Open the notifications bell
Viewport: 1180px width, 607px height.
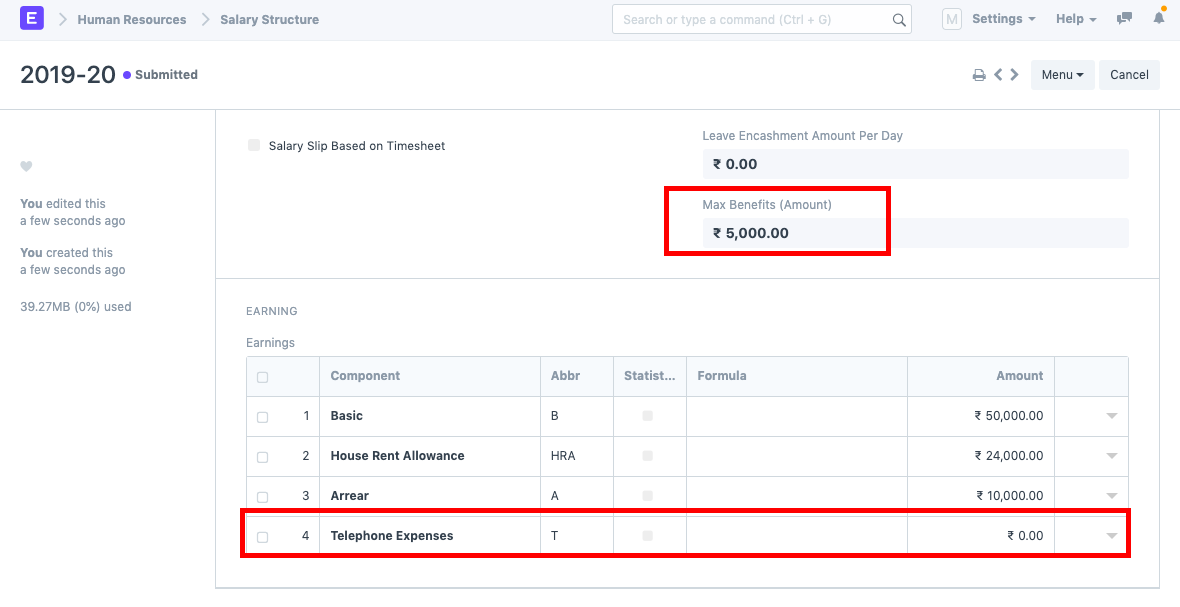point(1159,19)
